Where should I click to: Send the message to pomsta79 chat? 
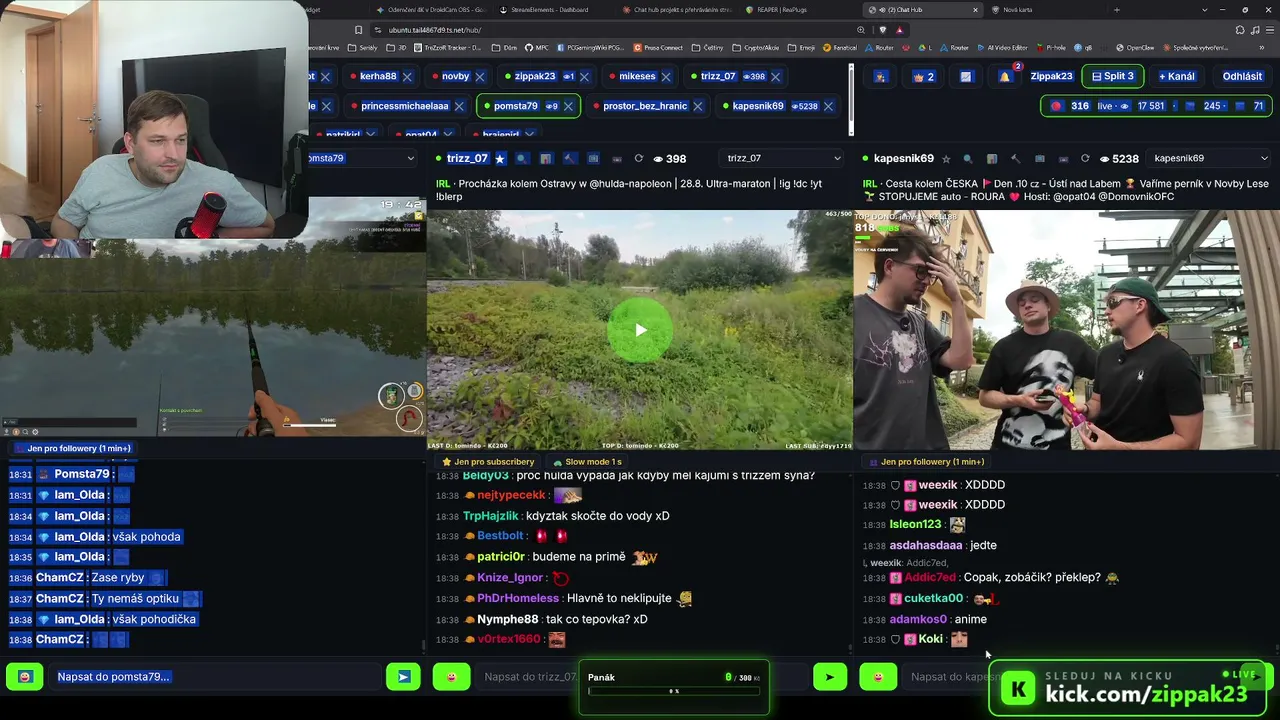(403, 677)
